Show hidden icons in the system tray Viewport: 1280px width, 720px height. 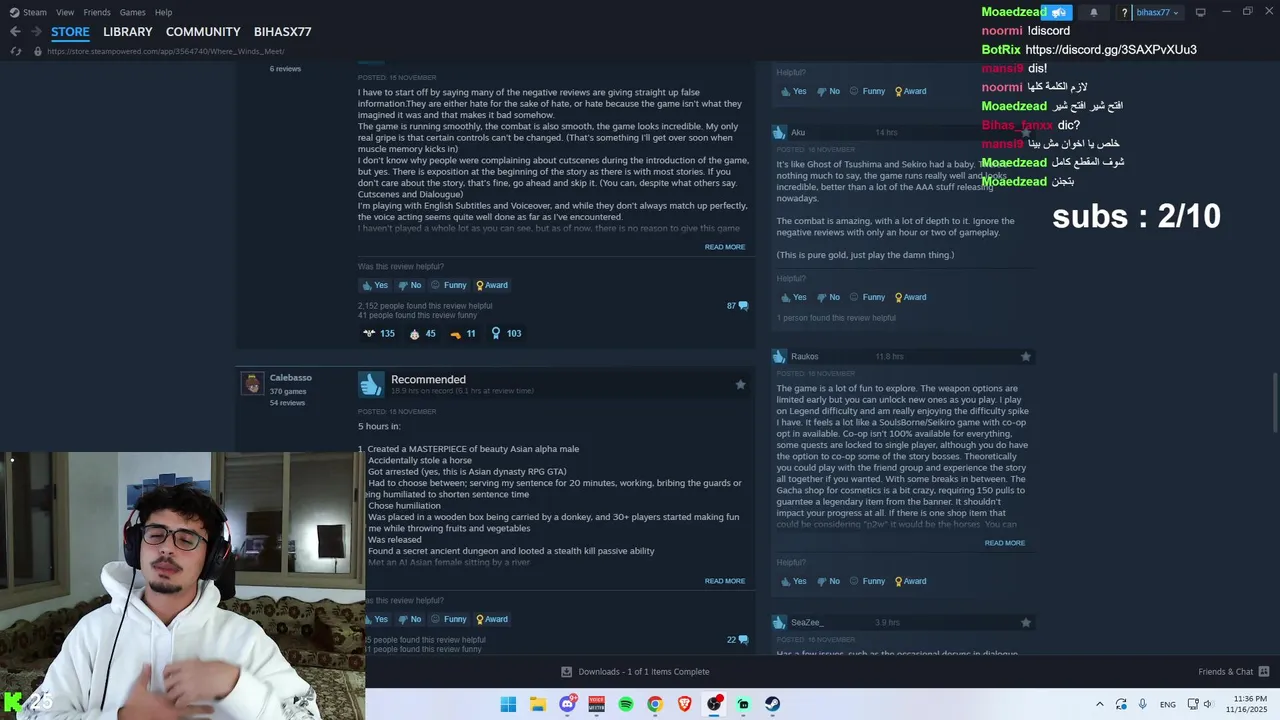click(x=1100, y=704)
